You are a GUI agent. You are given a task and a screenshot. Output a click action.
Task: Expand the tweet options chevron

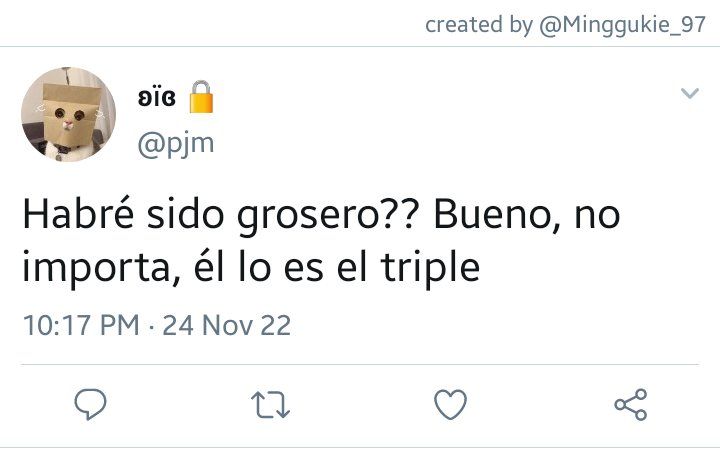point(690,94)
